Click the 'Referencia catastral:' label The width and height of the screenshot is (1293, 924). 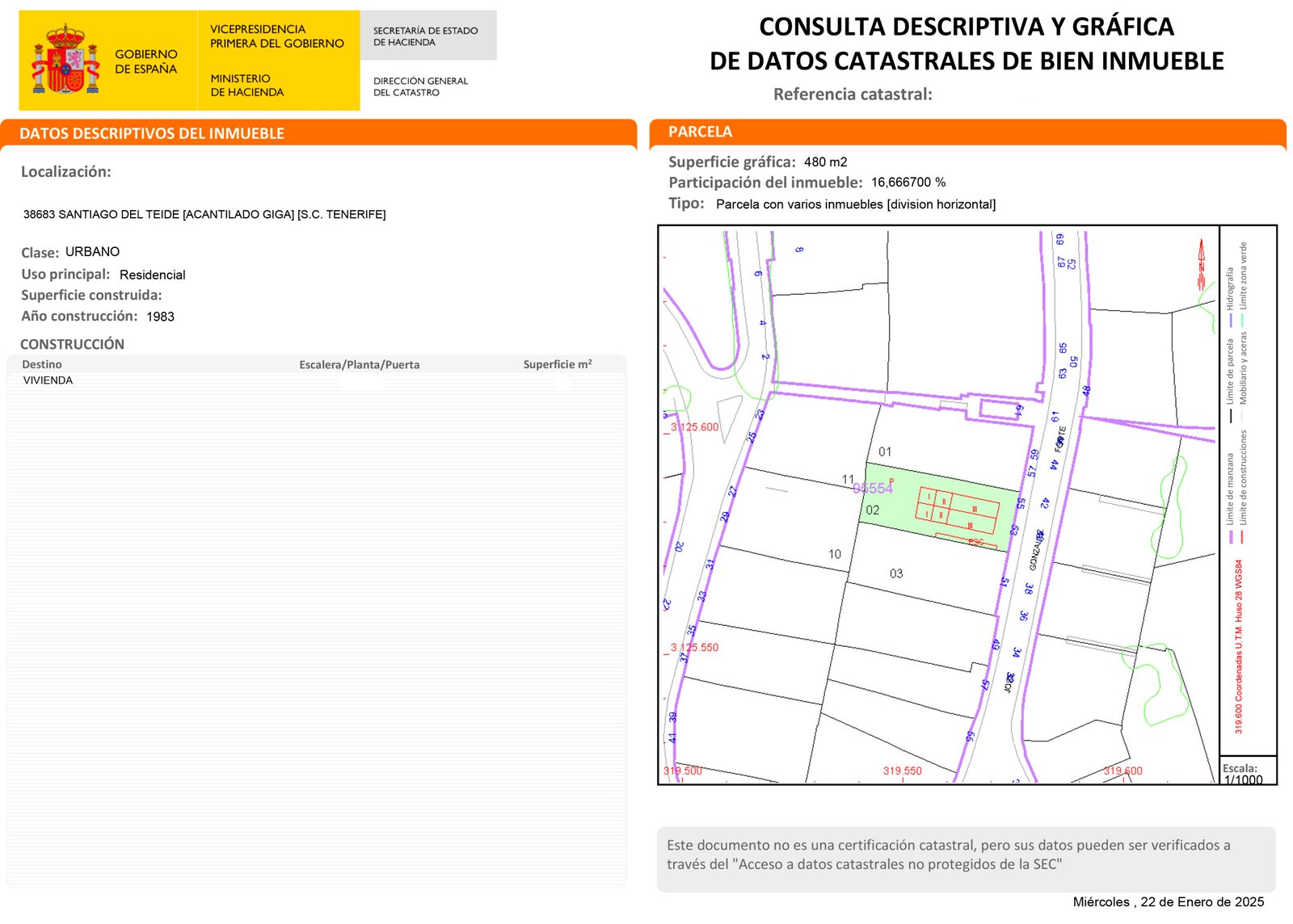point(853,94)
